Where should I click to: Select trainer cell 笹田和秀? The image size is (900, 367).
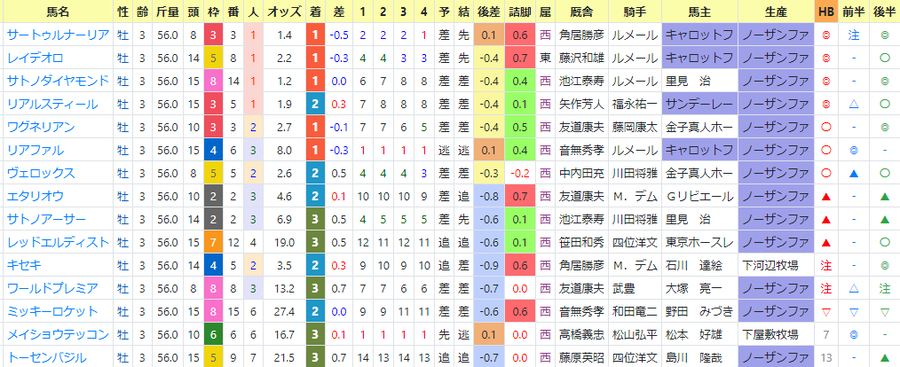[x=582, y=242]
